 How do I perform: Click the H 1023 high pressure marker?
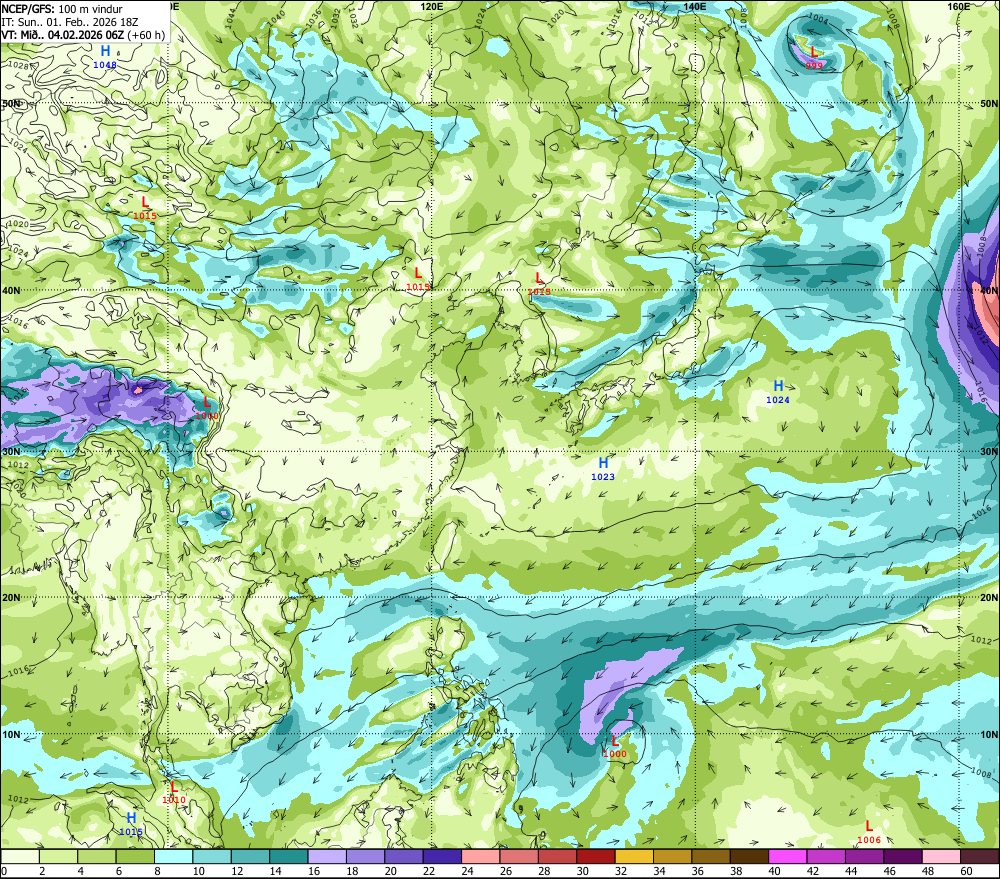pyautogui.click(x=603, y=468)
